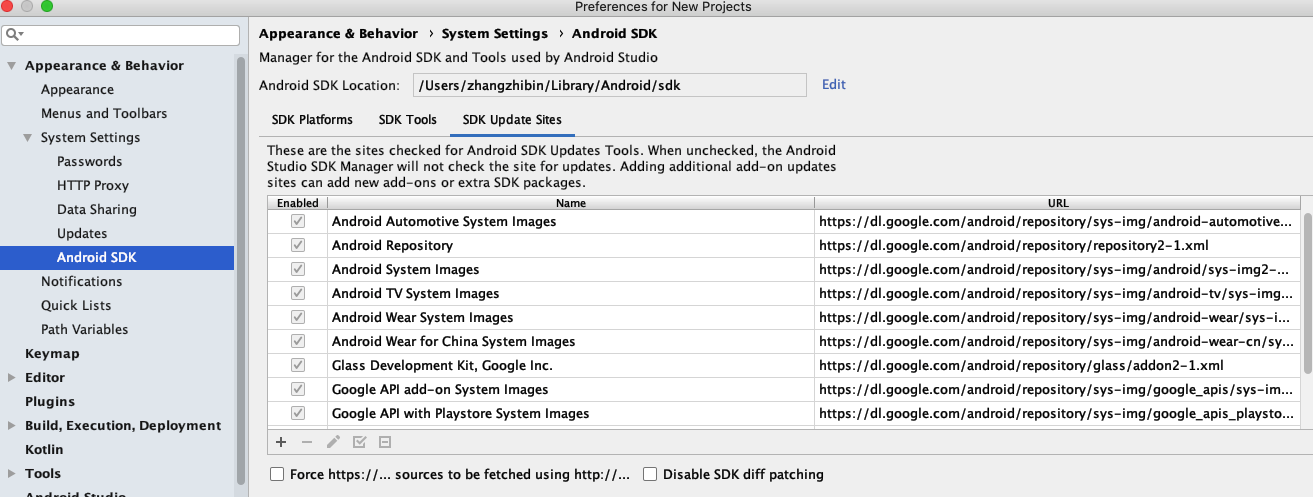
Task: Click the Edit link for SDK location
Action: (x=833, y=85)
